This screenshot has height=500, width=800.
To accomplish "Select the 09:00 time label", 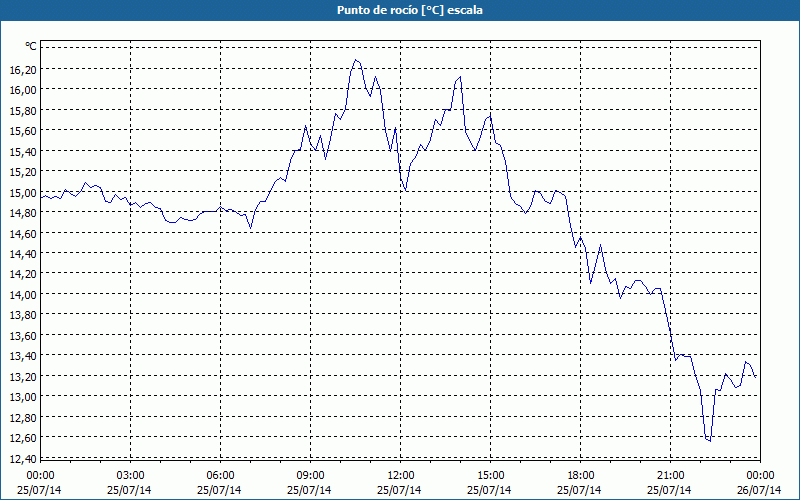I will pyautogui.click(x=311, y=476).
